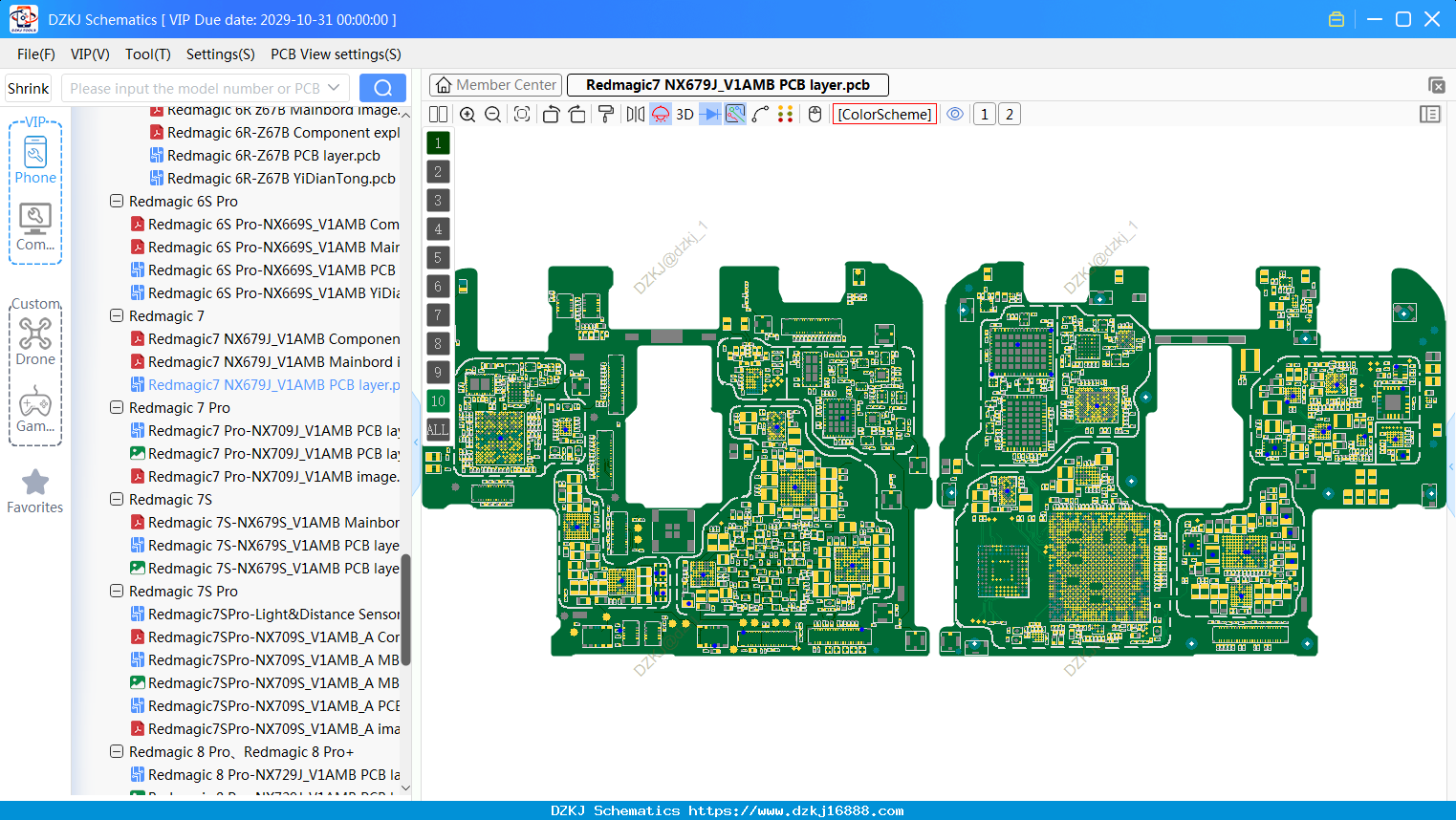Toggle the split-view layout icon
This screenshot has height=820, width=1456.
click(x=438, y=114)
